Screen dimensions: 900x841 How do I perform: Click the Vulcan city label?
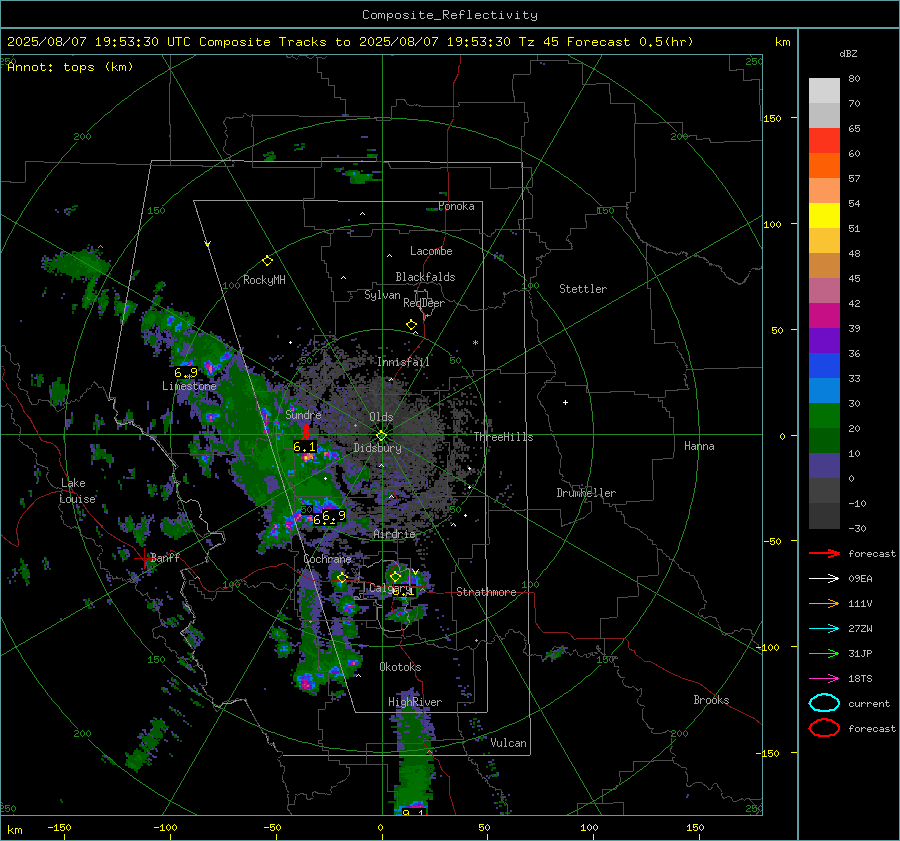(508, 743)
